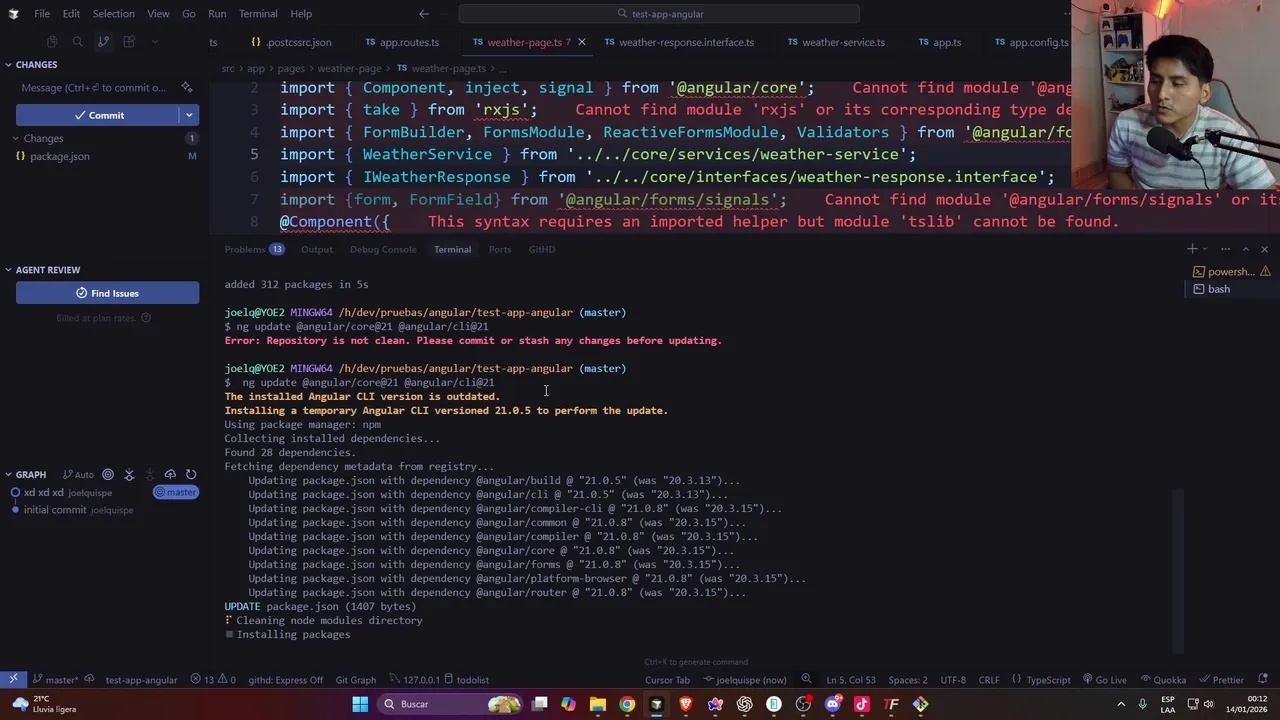This screenshot has width=1280, height=720.
Task: Collapse the GRAPH section
Action: point(30,475)
